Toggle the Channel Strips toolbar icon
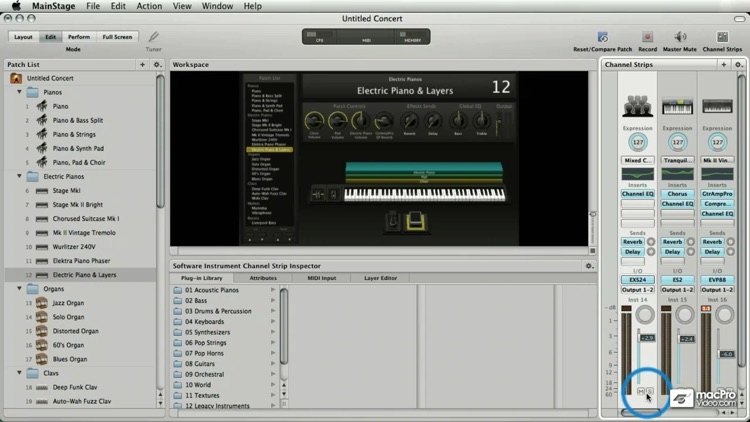Screen dimensions: 750x422 pos(722,37)
